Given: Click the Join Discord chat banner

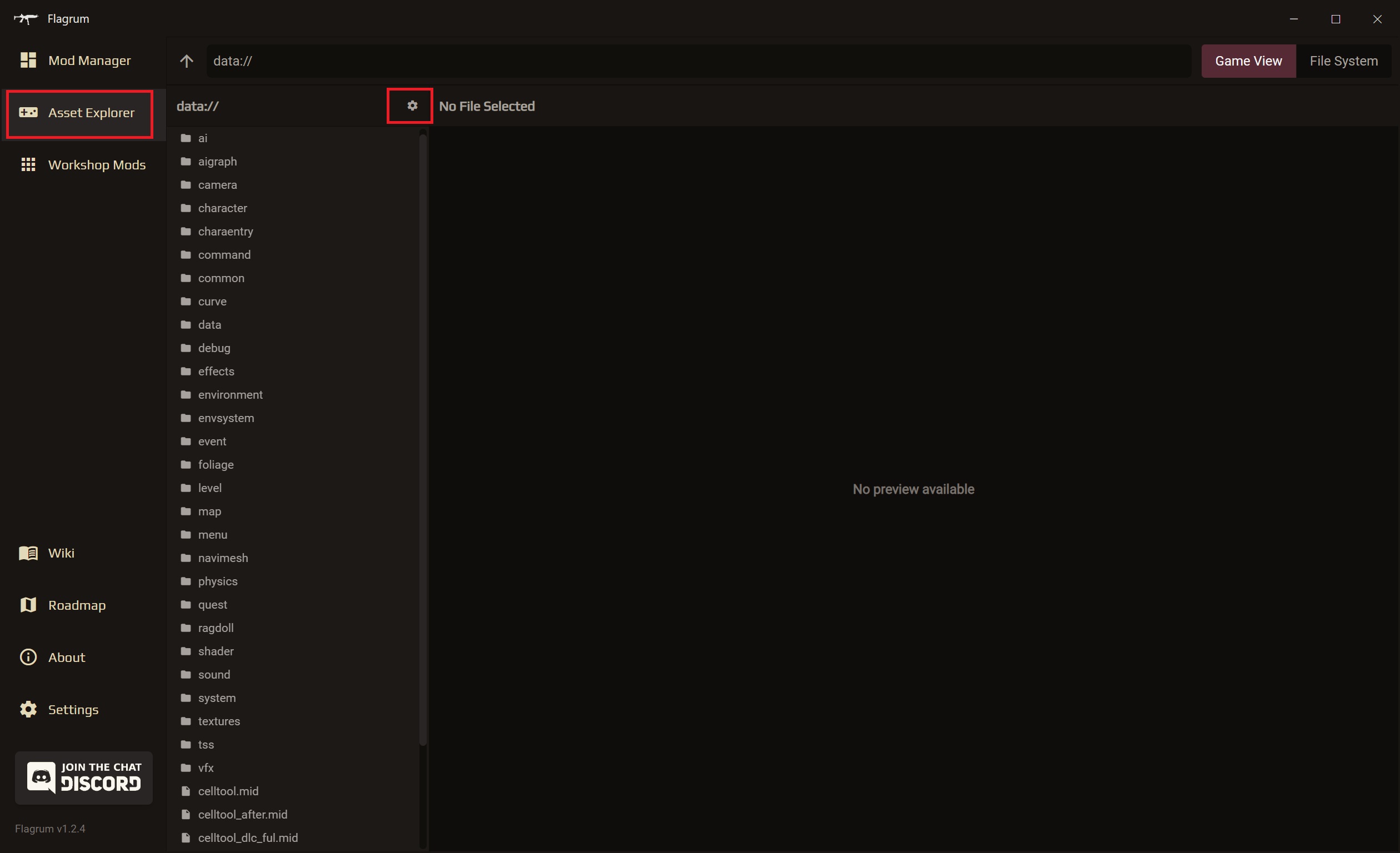Looking at the screenshot, I should coord(83,777).
